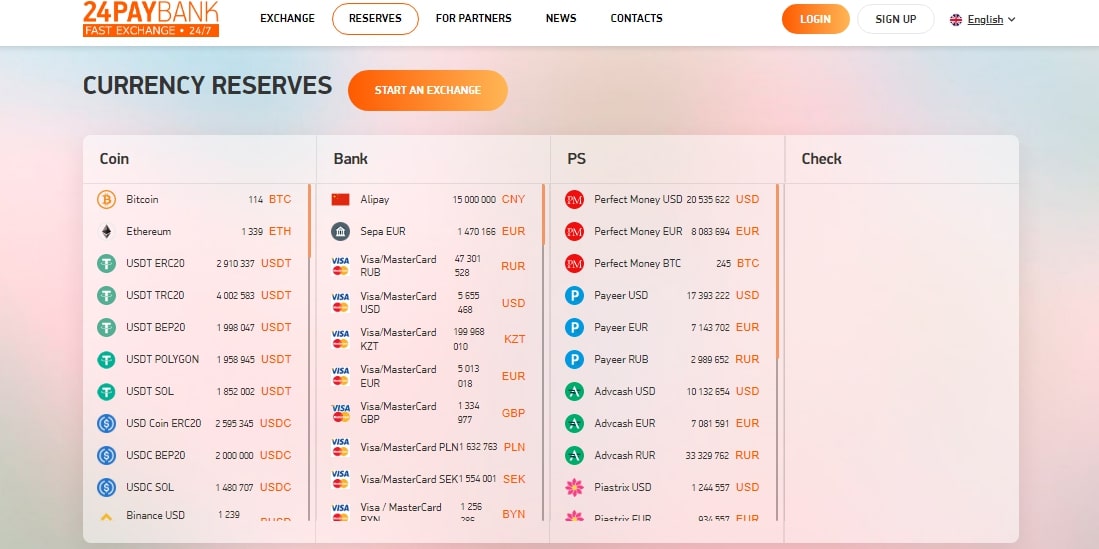Viewport: 1099px width, 549px height.
Task: Click the Alipay CNY currency code
Action: (x=513, y=200)
